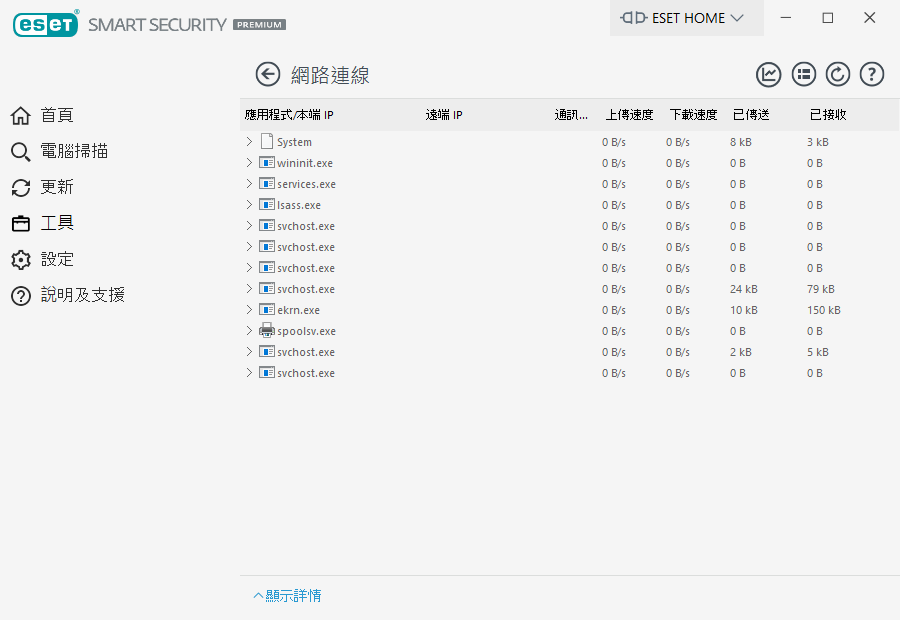Select the wininit.exe row

point(305,163)
